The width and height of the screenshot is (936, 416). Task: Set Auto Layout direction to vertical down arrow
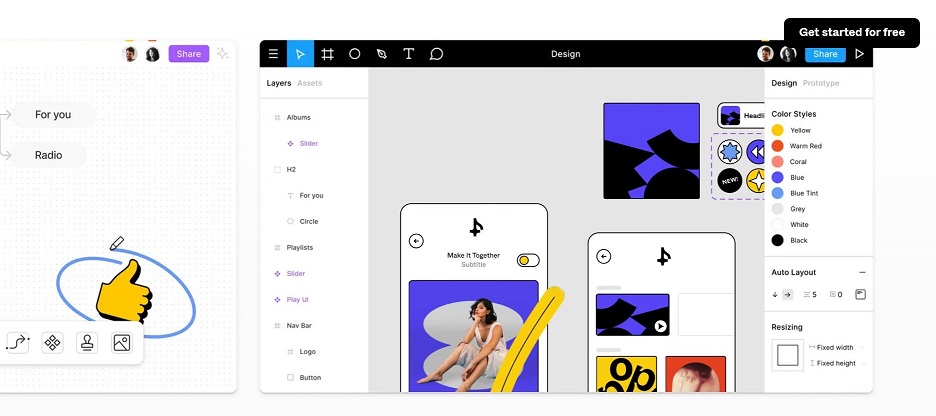[775, 294]
